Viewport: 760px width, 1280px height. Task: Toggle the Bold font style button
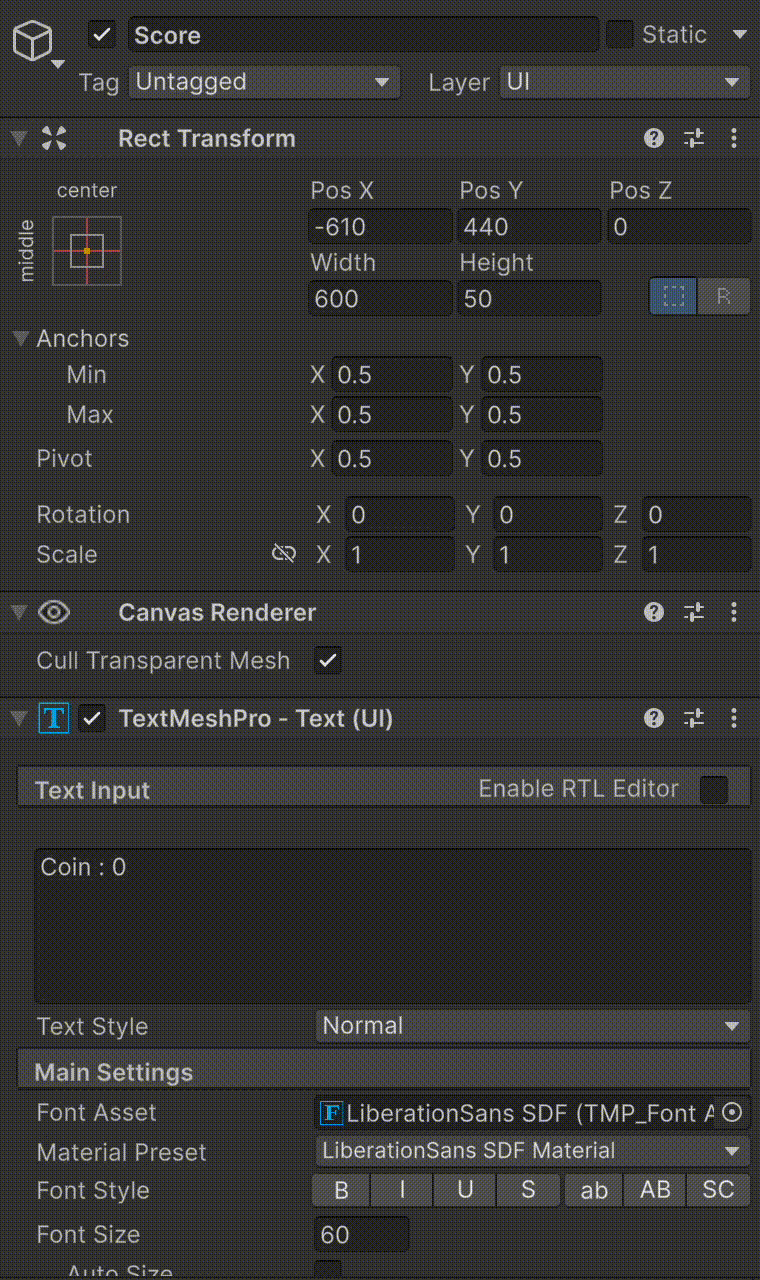point(341,1190)
